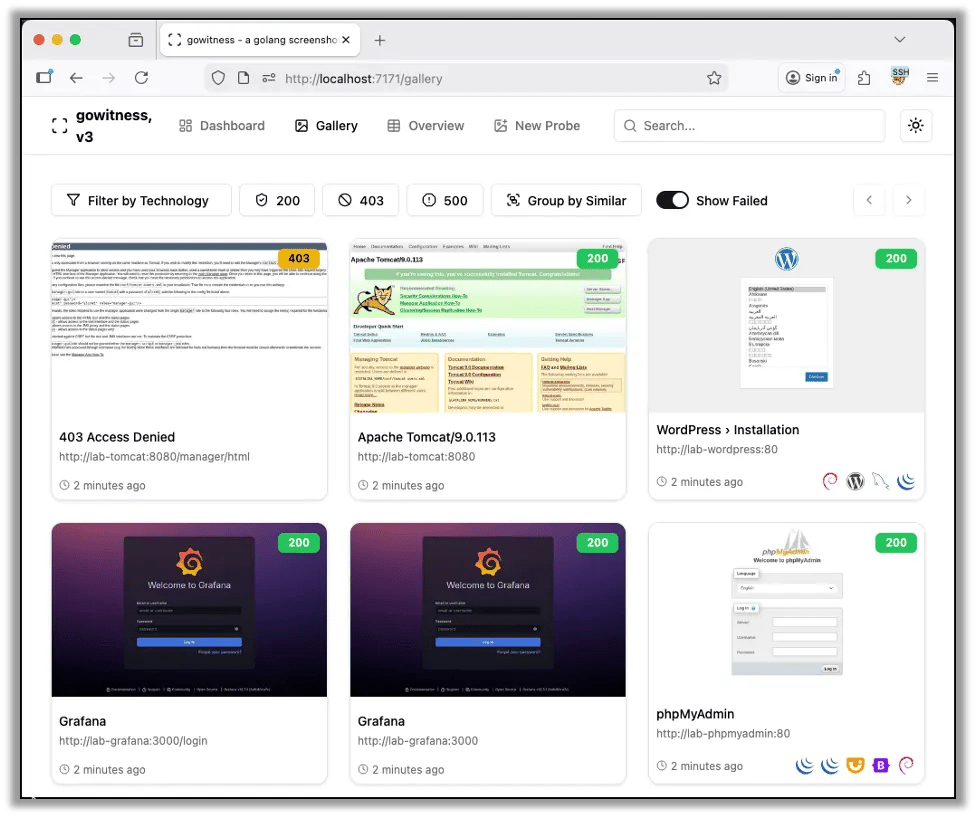Click the 403 status badge
Screen dimensions: 976x818
tap(299, 258)
